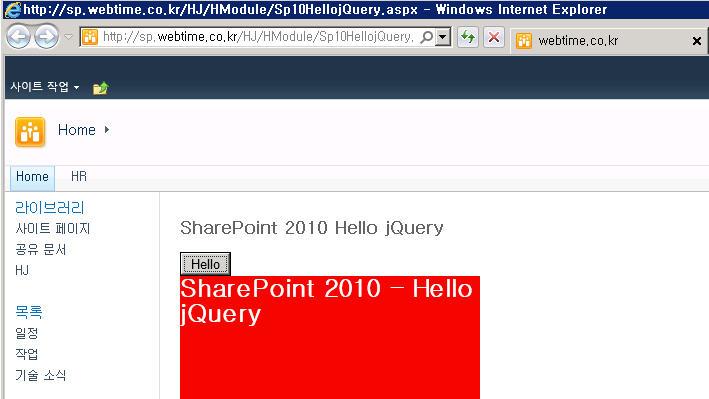Select the webtime.co.kr browser tab
The image size is (709, 399).
click(x=610, y=41)
